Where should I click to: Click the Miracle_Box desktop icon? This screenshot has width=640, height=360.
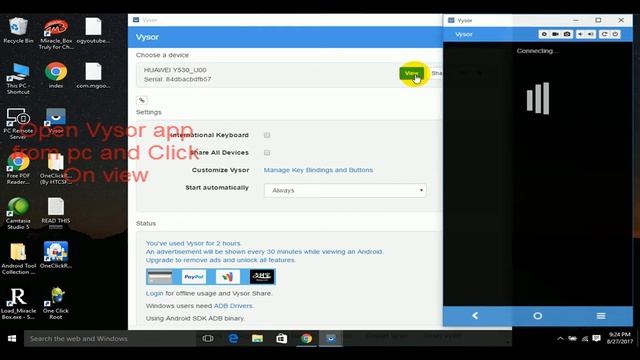click(x=56, y=33)
